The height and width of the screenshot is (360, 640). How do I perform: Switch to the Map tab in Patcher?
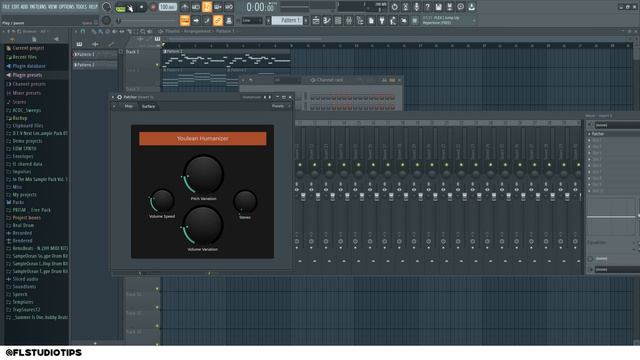[x=129, y=106]
